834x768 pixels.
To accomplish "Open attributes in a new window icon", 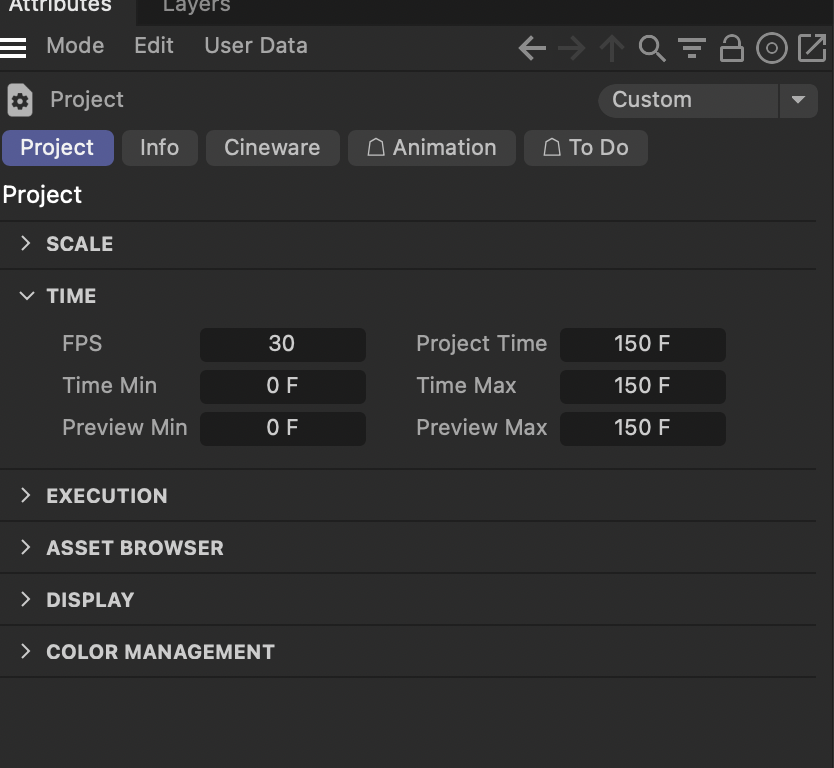I will point(812,48).
